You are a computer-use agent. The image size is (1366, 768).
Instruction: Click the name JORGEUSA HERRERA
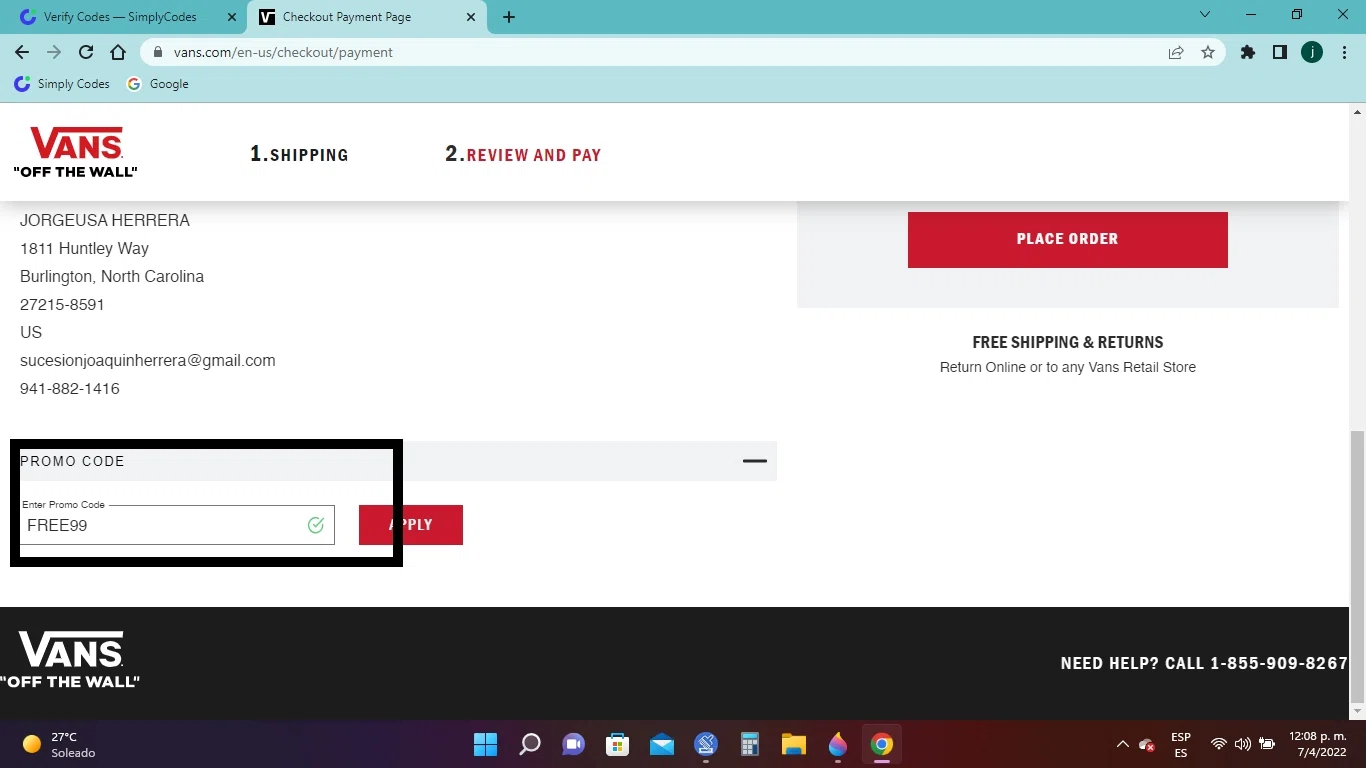[105, 220]
